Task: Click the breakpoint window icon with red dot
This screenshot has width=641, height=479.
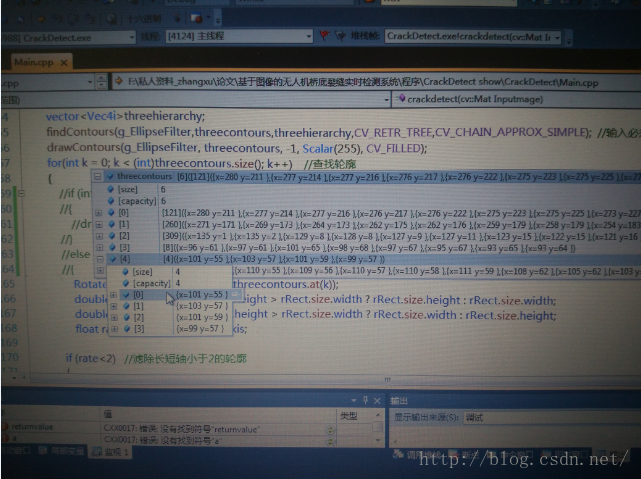Action: tap(197, 18)
